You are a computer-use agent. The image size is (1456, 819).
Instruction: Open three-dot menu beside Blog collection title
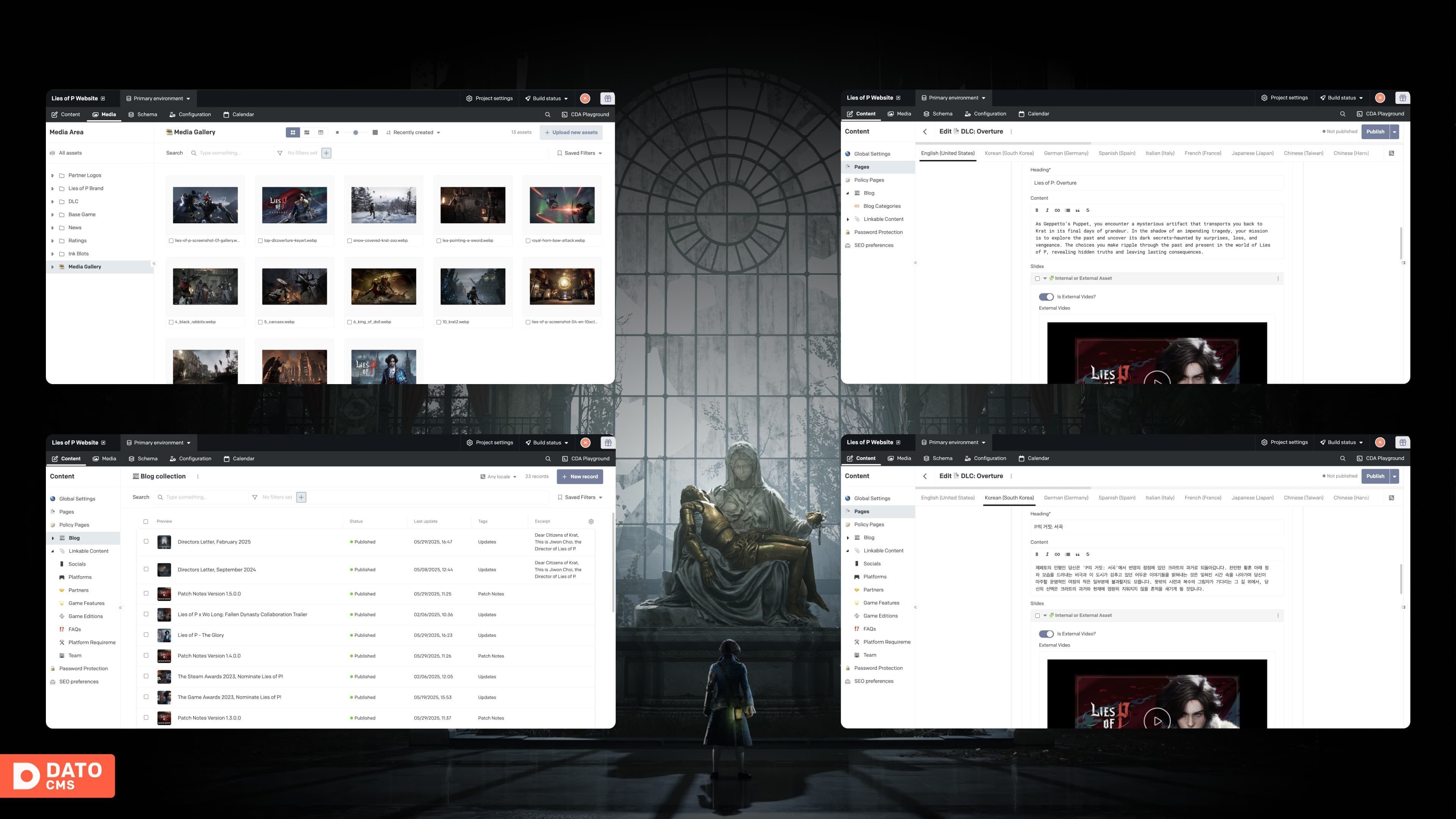(x=198, y=477)
